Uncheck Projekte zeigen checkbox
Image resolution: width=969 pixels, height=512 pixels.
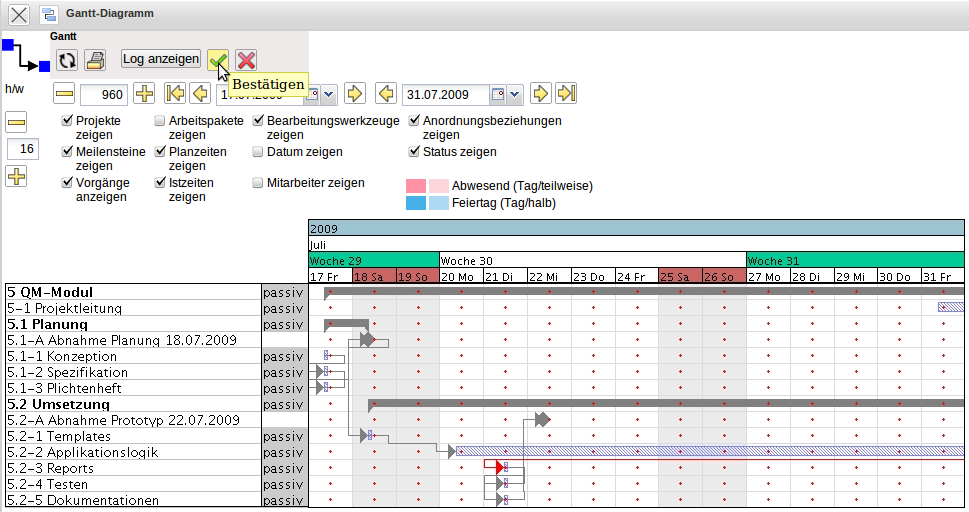[x=67, y=121]
